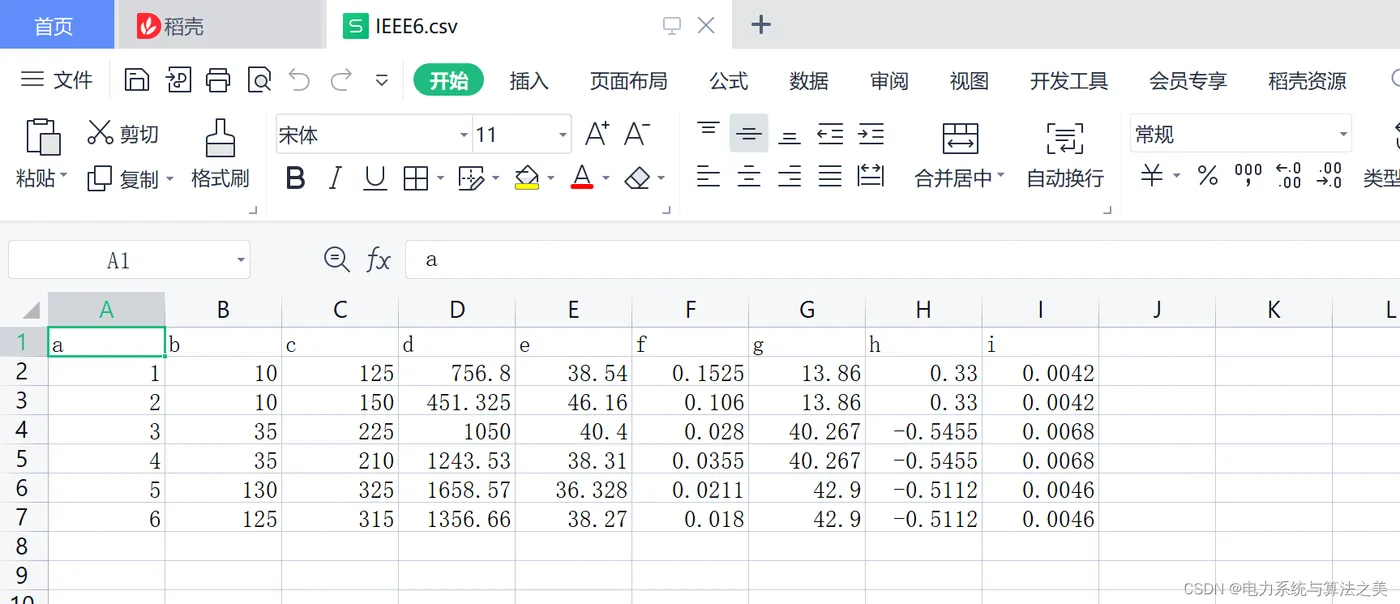Screen dimensions: 1400x604
Task: Click the fx insert function icon
Action: pyautogui.click(x=378, y=260)
